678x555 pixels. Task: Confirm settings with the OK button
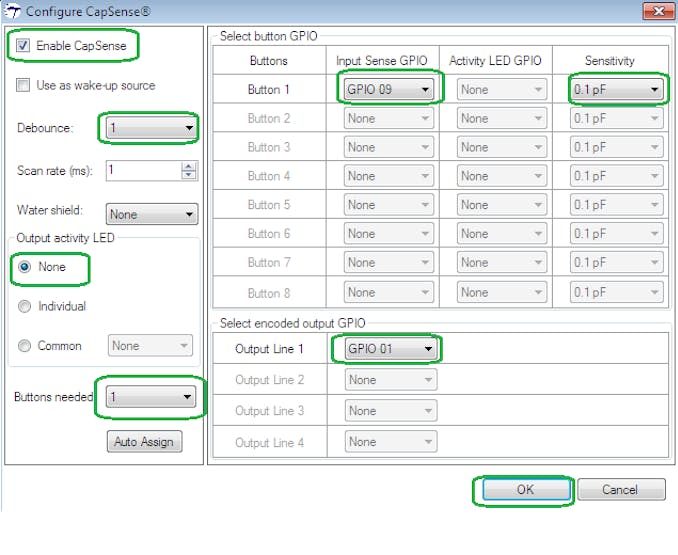526,489
